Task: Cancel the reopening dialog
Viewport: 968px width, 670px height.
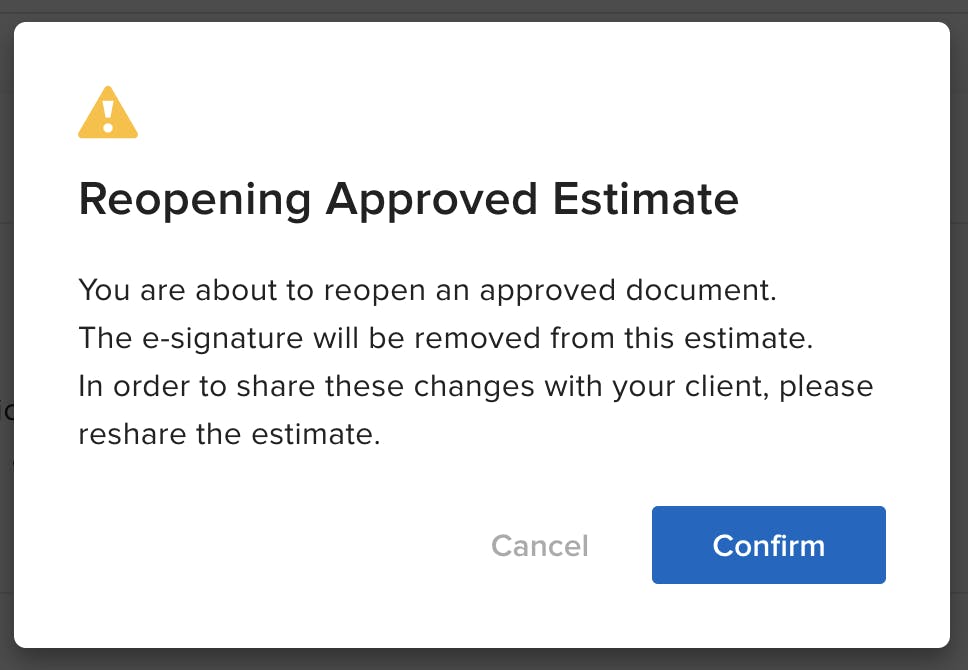Action: click(540, 546)
